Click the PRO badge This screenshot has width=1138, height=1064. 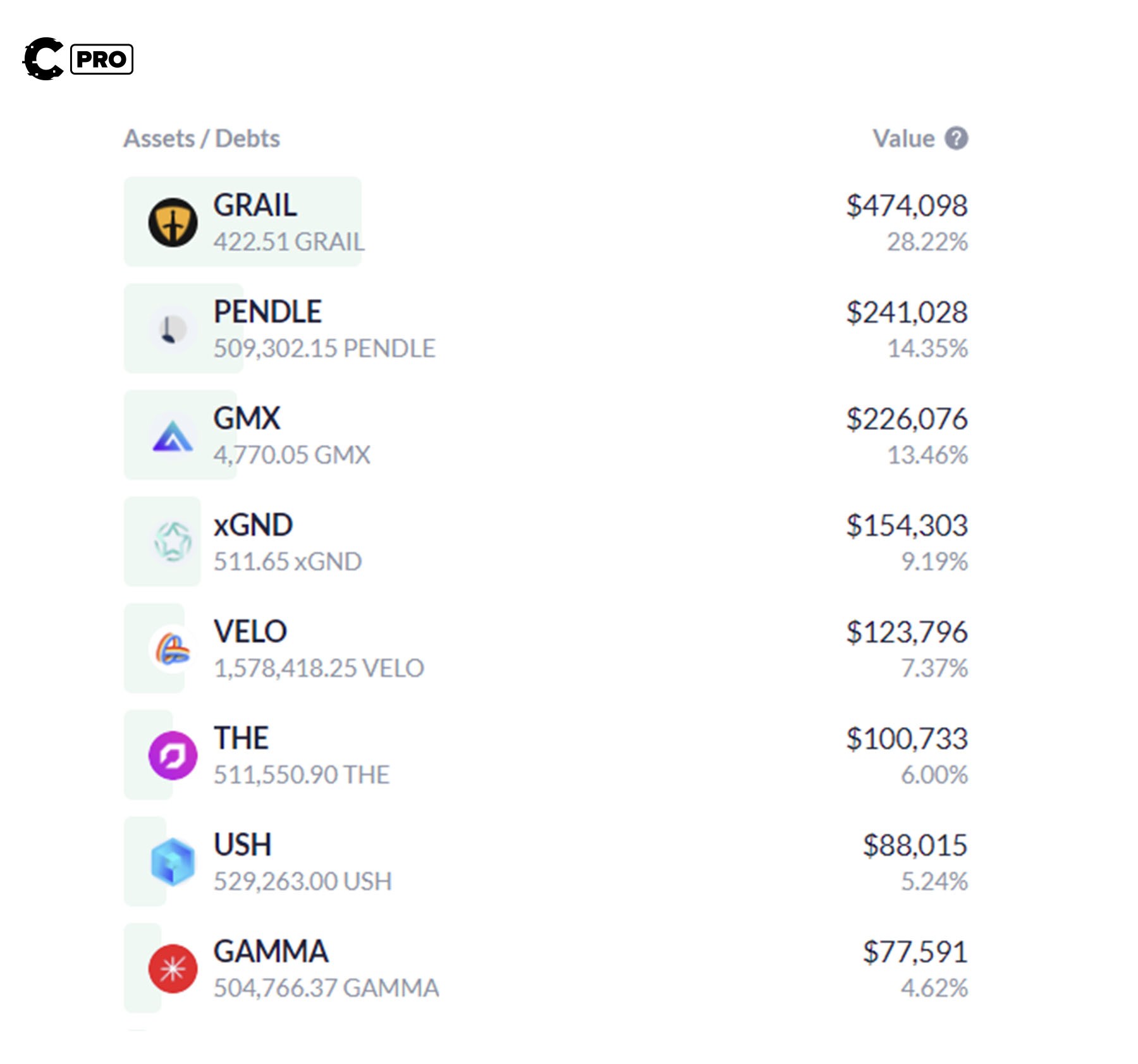click(x=101, y=59)
